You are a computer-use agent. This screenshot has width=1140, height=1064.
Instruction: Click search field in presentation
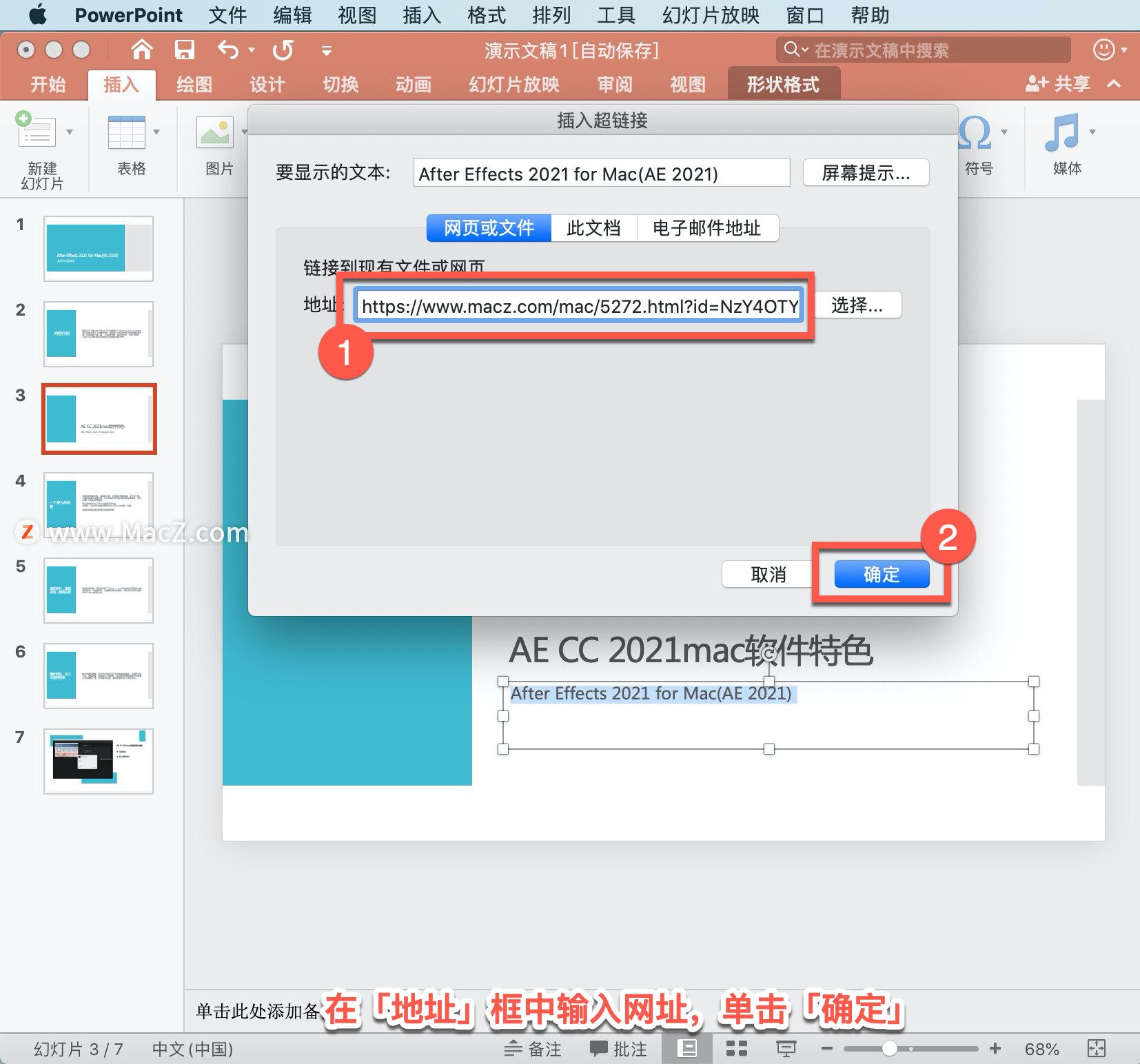[x=924, y=50]
